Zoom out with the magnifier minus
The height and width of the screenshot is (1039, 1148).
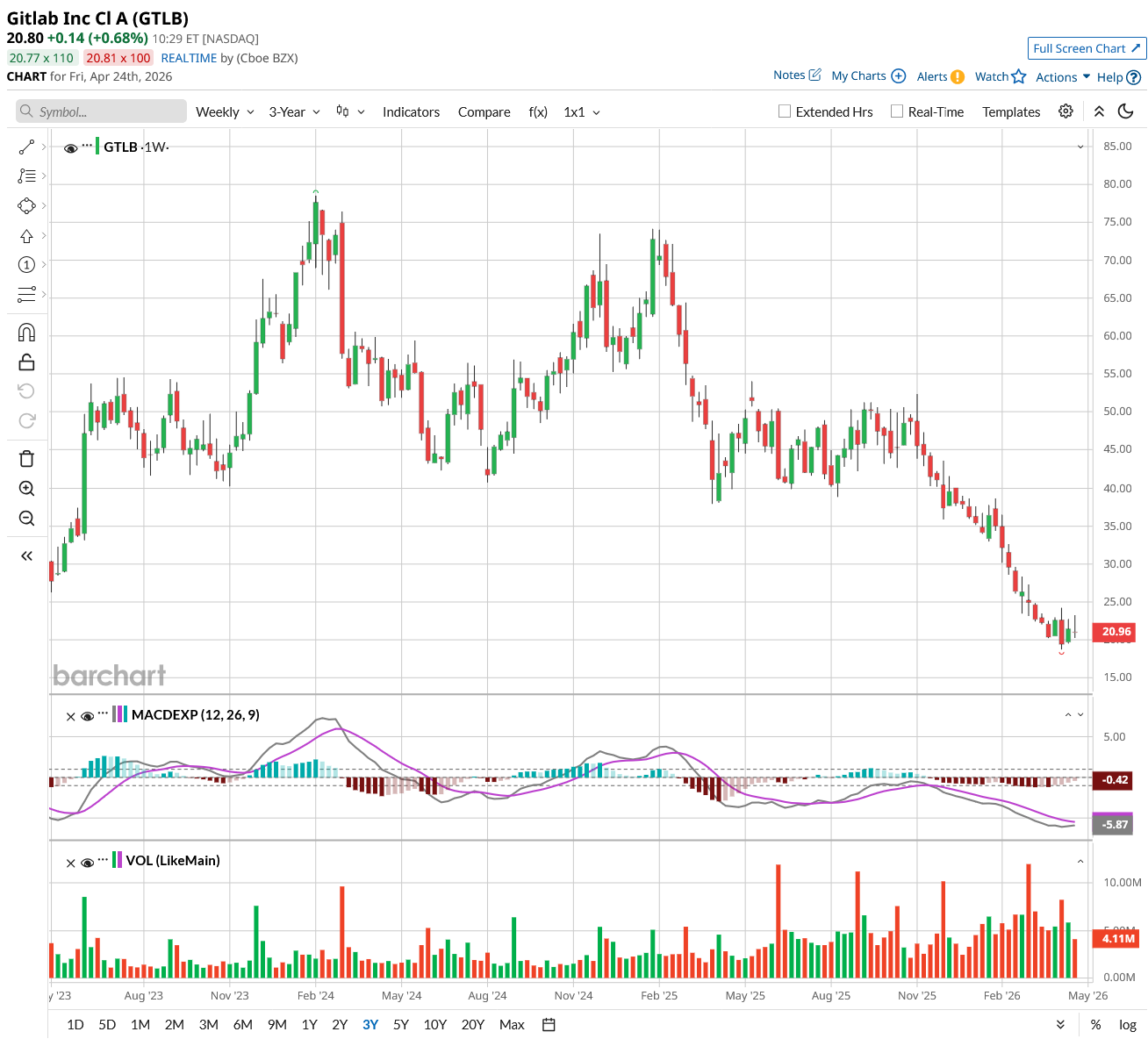pyautogui.click(x=26, y=519)
